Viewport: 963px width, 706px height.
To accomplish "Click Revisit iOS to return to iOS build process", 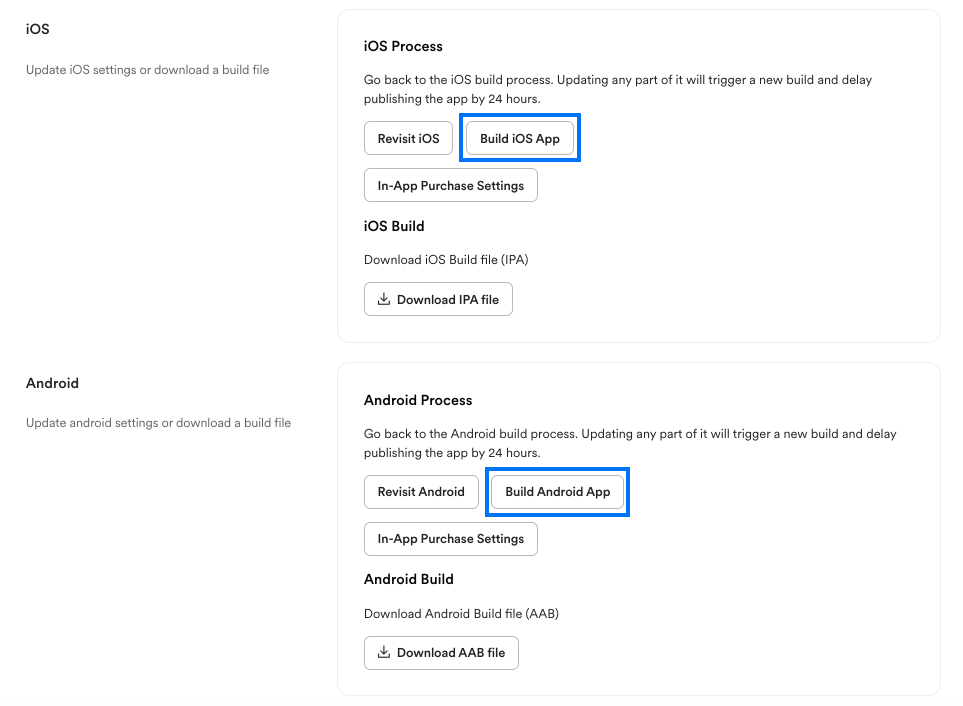I will [x=408, y=137].
